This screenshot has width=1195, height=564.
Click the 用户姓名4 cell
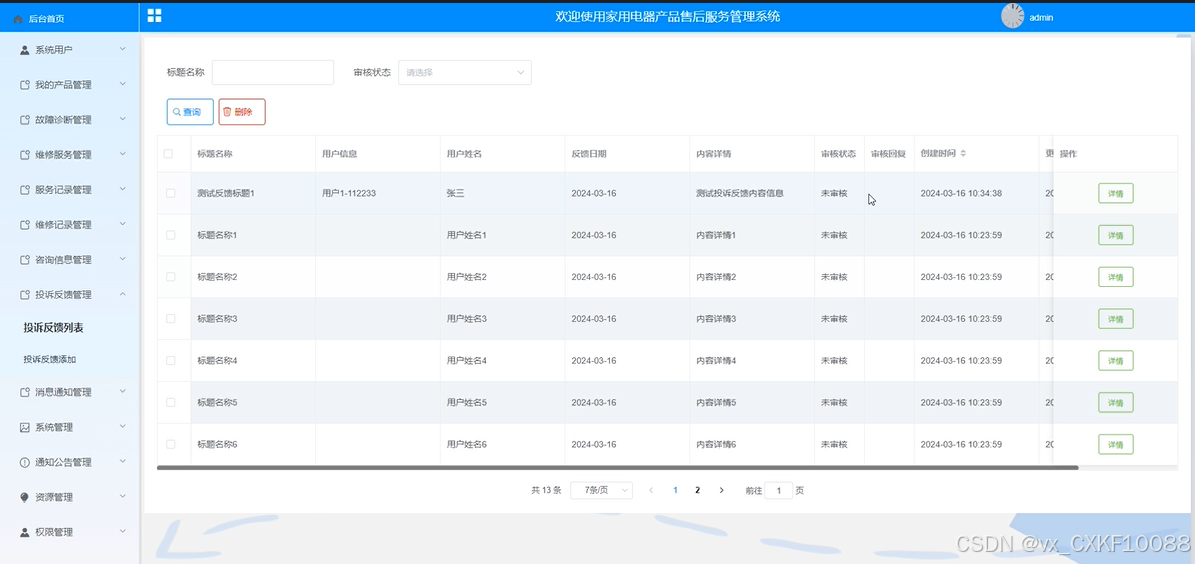click(x=466, y=361)
